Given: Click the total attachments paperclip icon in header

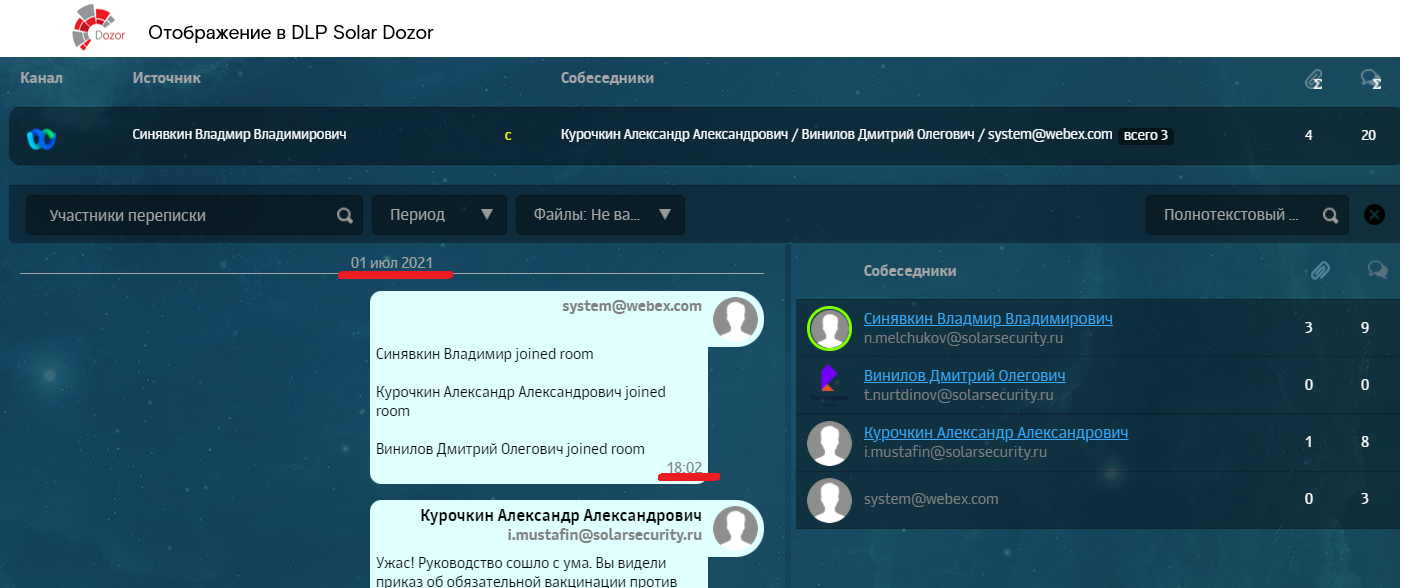Looking at the screenshot, I should pos(1314,79).
